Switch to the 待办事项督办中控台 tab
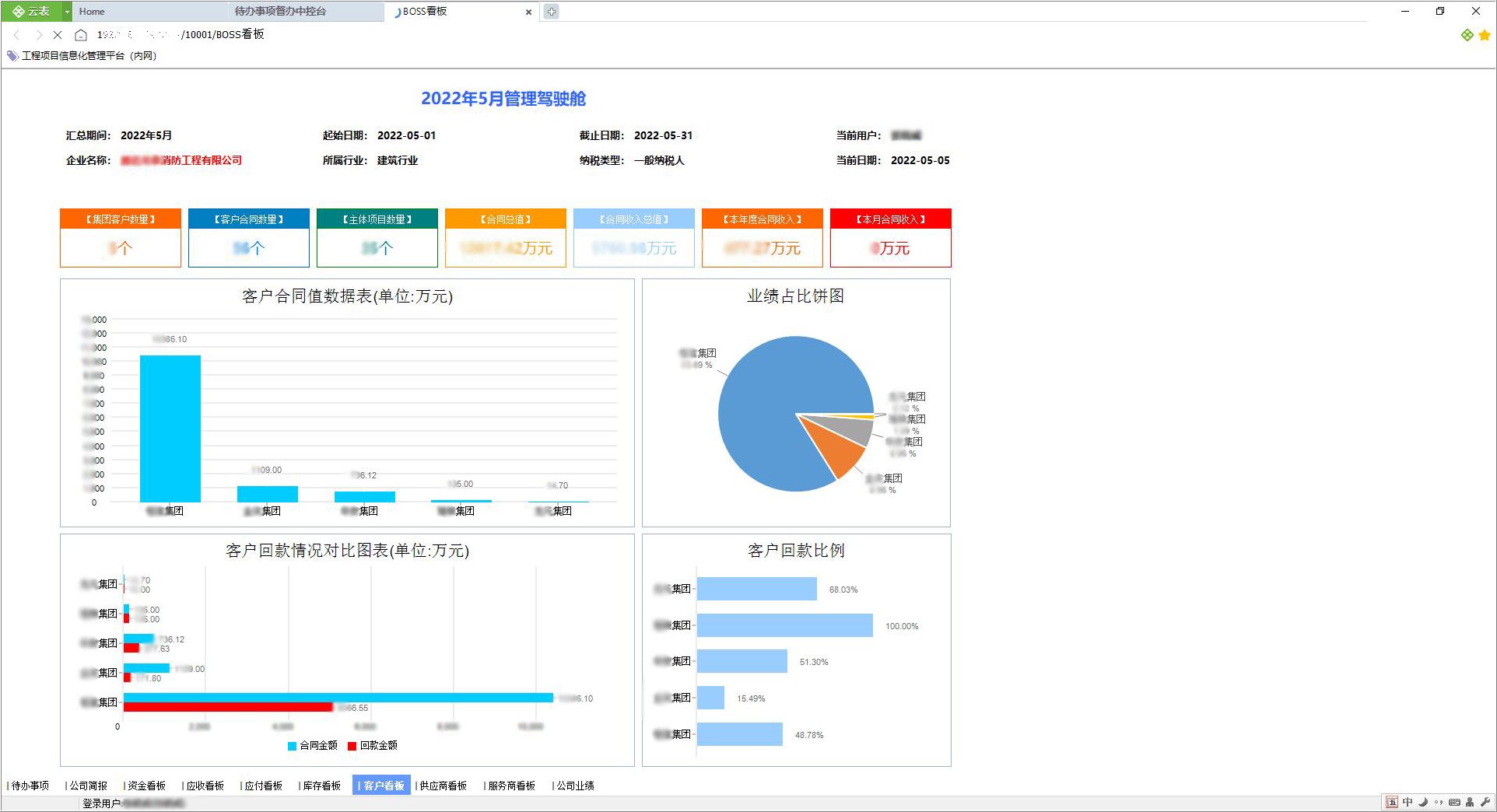This screenshot has width=1497, height=812. (280, 12)
